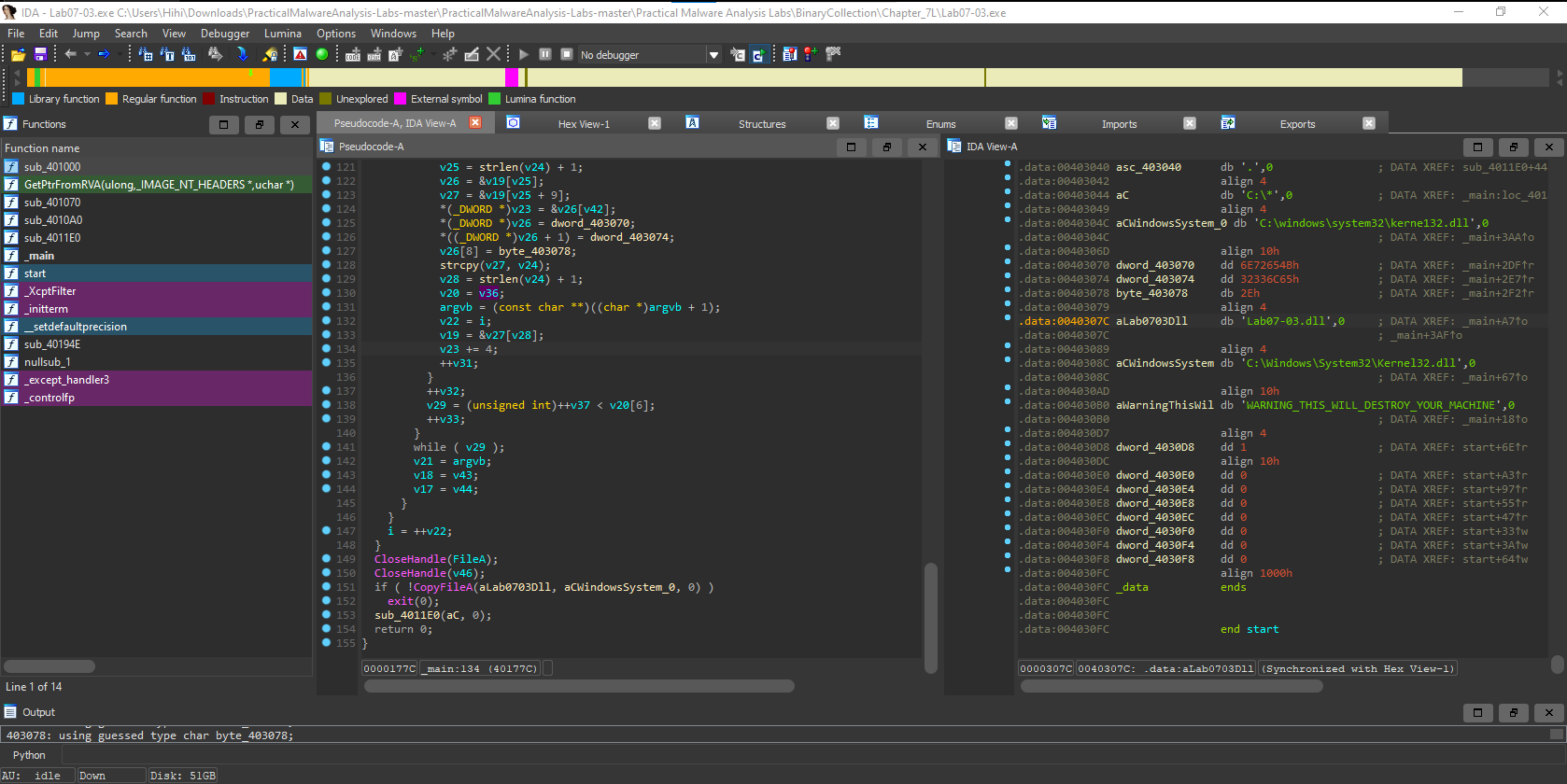Click the Functions list horizontal scrollbar
This screenshot has width=1567, height=784.
(49, 666)
